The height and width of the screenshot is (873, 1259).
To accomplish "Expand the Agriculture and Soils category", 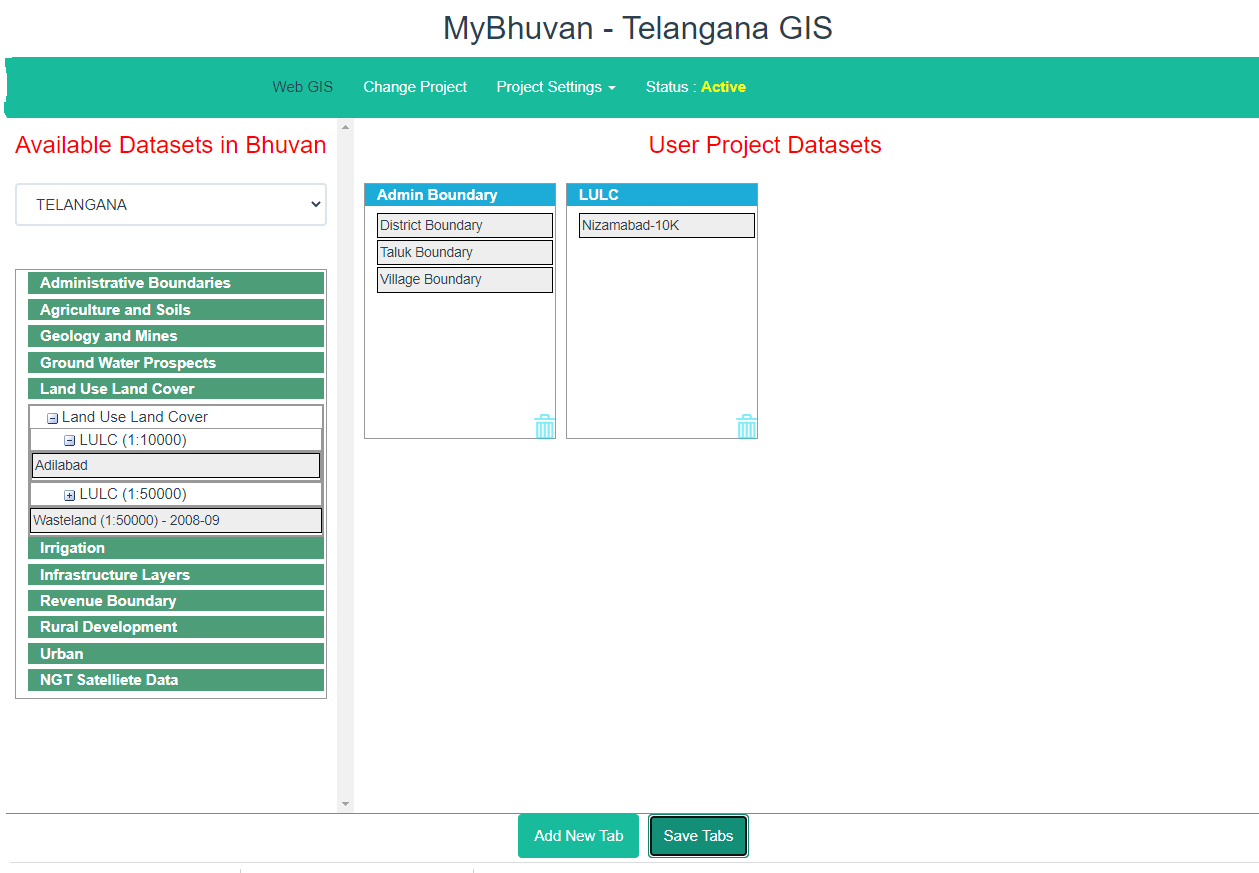I will click(x=176, y=310).
